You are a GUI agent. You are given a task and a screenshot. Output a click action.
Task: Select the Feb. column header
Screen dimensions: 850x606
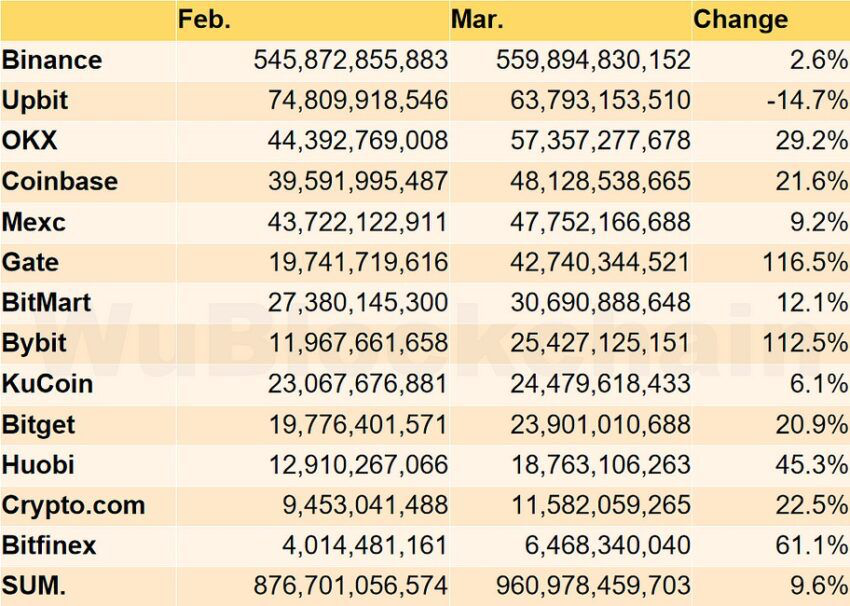204,20
